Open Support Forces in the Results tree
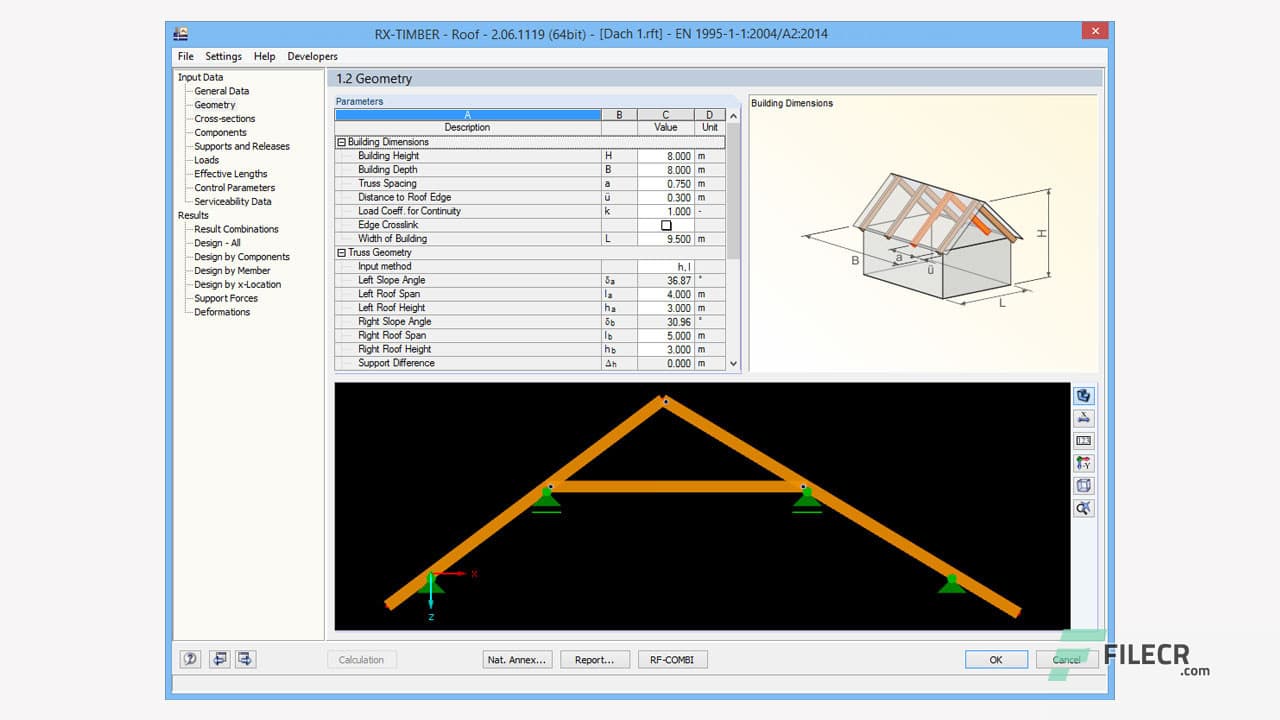 coord(225,298)
